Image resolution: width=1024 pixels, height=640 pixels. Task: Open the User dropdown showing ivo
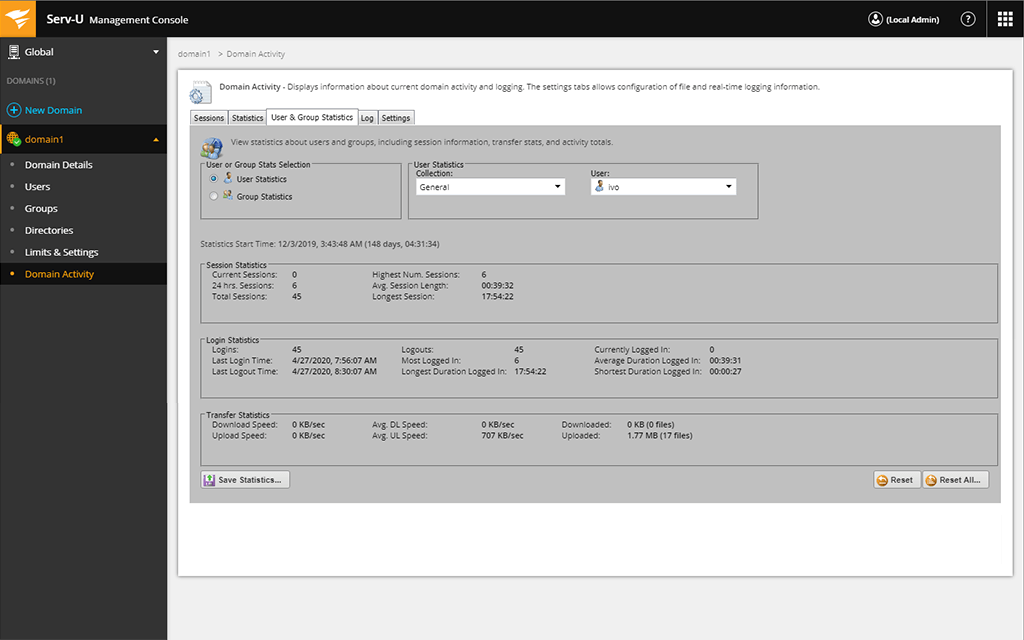click(728, 186)
